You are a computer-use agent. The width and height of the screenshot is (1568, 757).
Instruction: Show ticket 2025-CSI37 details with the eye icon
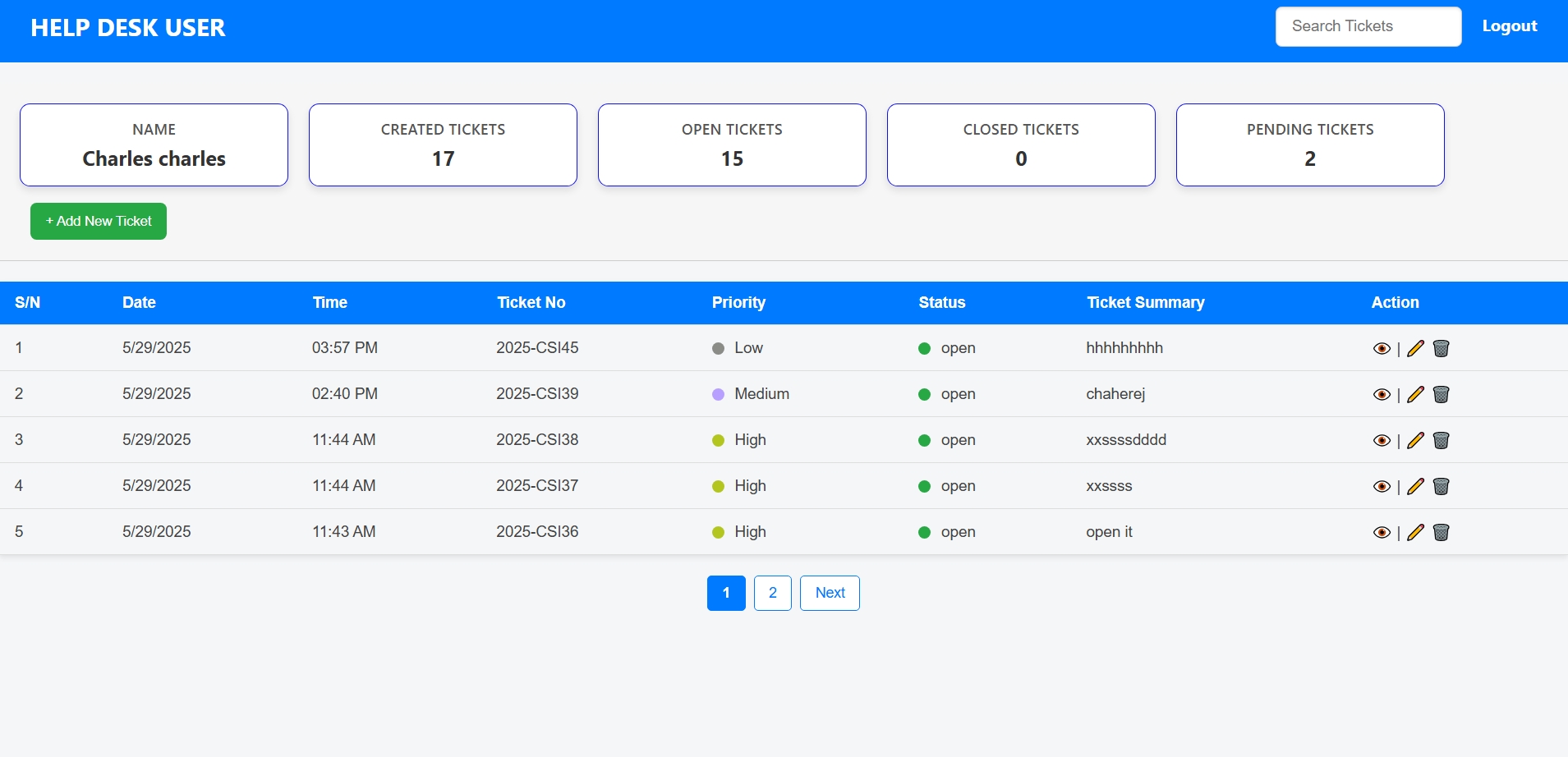tap(1382, 486)
